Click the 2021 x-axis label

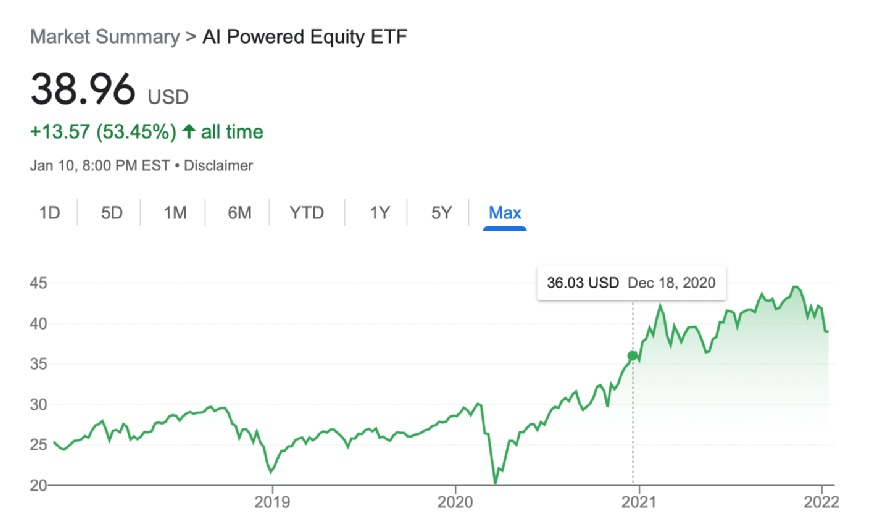(638, 502)
